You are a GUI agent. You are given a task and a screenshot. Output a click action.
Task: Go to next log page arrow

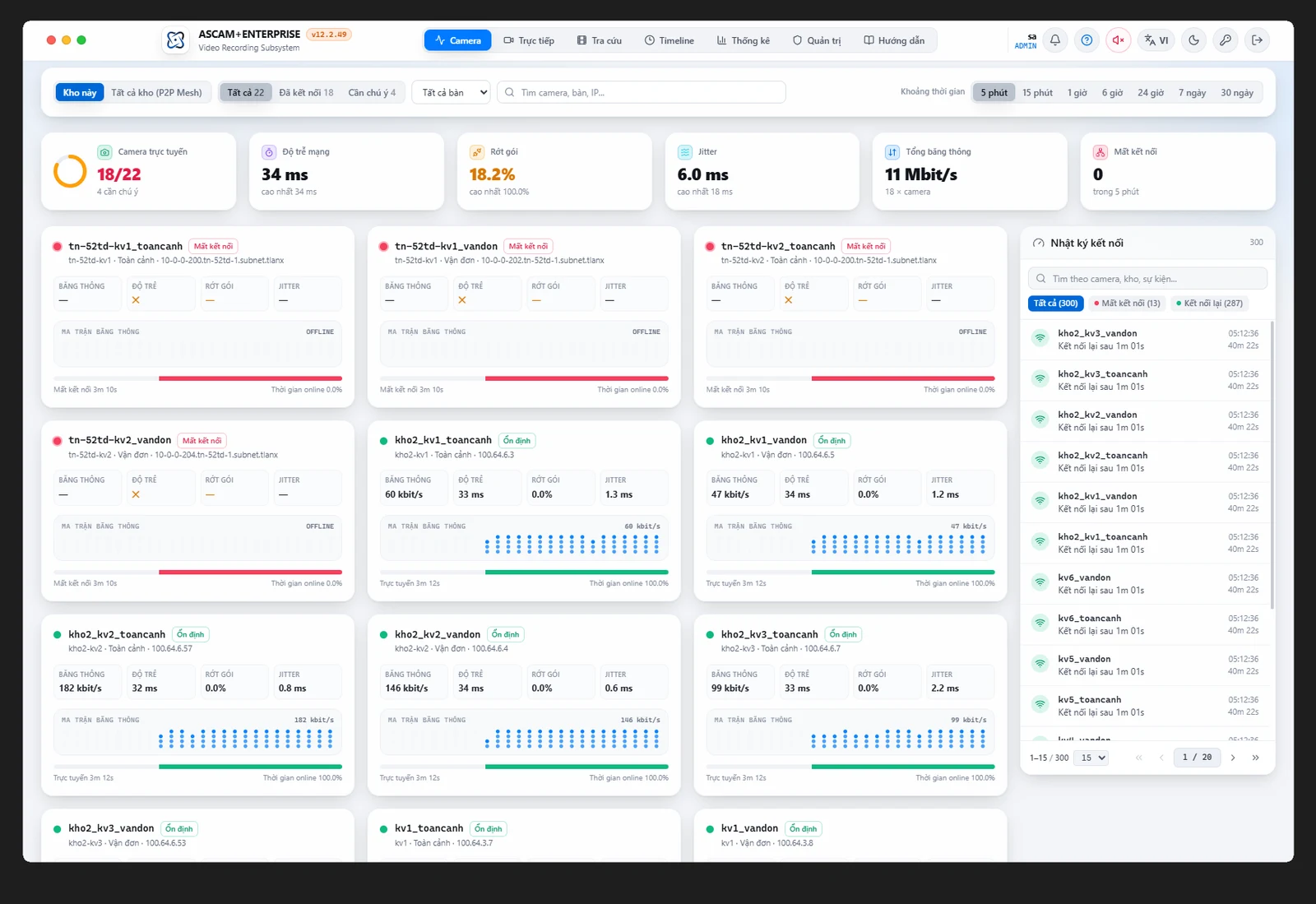coord(1233,758)
